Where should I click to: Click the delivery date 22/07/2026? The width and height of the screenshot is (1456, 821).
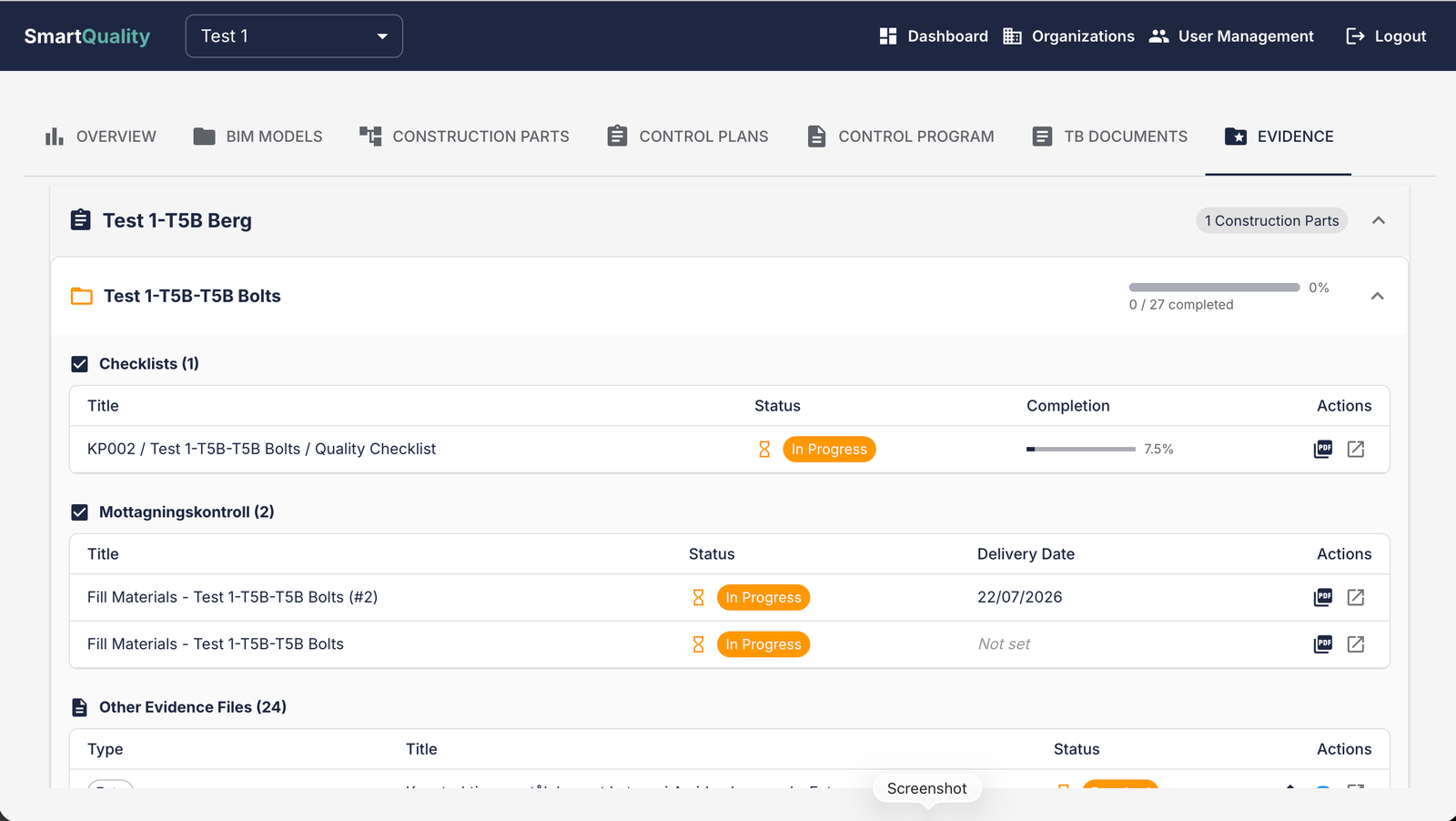(1019, 597)
